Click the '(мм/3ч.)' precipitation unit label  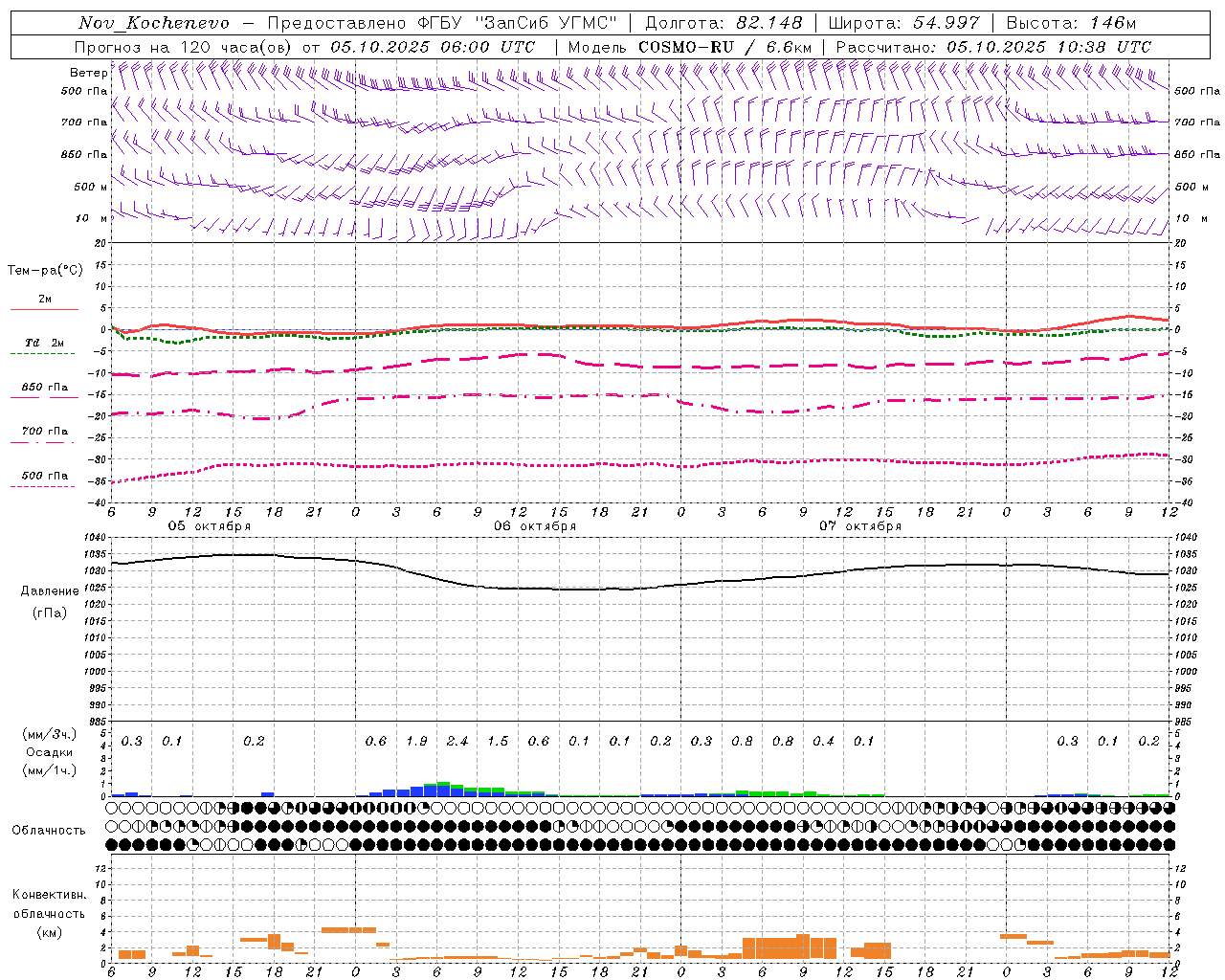point(49,734)
